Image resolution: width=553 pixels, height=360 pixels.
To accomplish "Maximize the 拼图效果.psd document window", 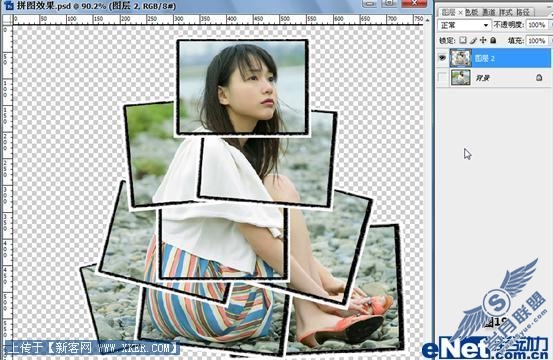I will tap(389, 3).
